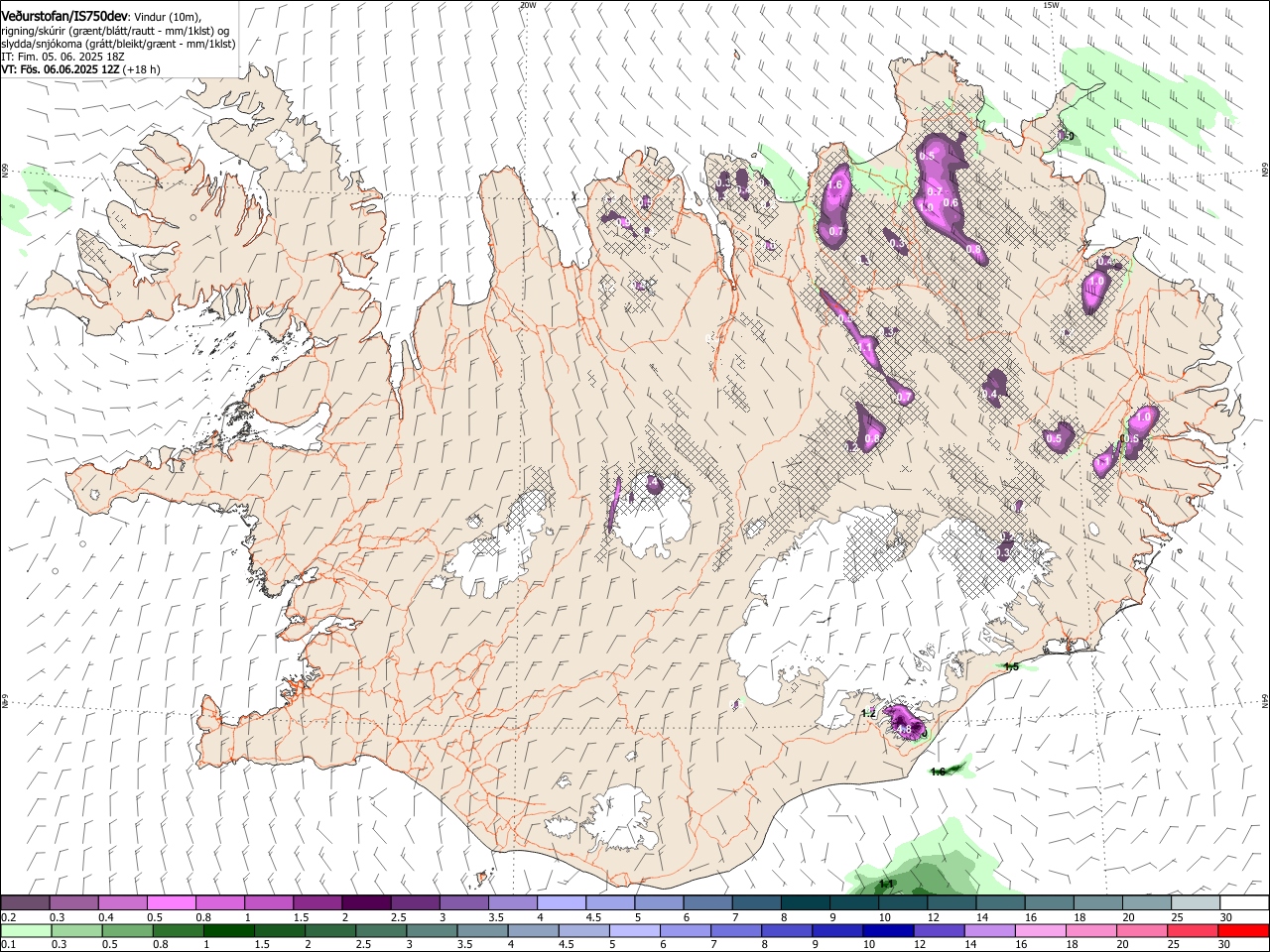Image resolution: width=1270 pixels, height=952 pixels.
Task: Select the snow legend swatch labeled 0.5
Action: point(171,903)
